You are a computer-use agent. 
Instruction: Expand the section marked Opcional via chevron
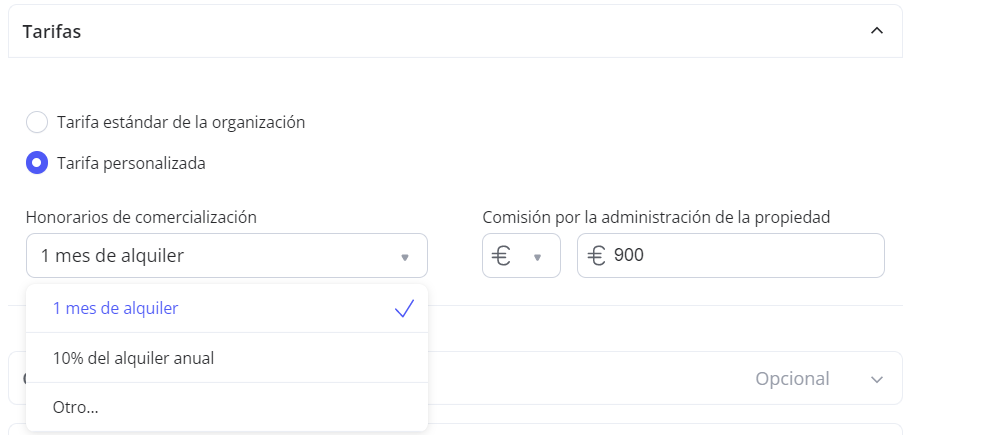click(x=877, y=380)
